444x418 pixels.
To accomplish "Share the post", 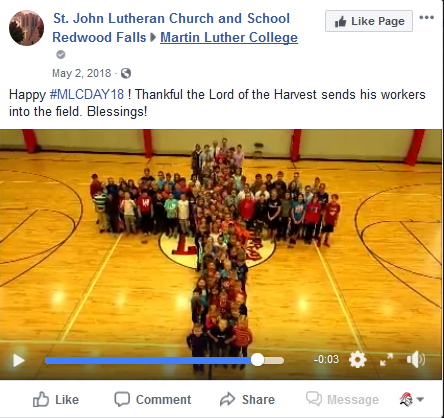I will point(247,399).
